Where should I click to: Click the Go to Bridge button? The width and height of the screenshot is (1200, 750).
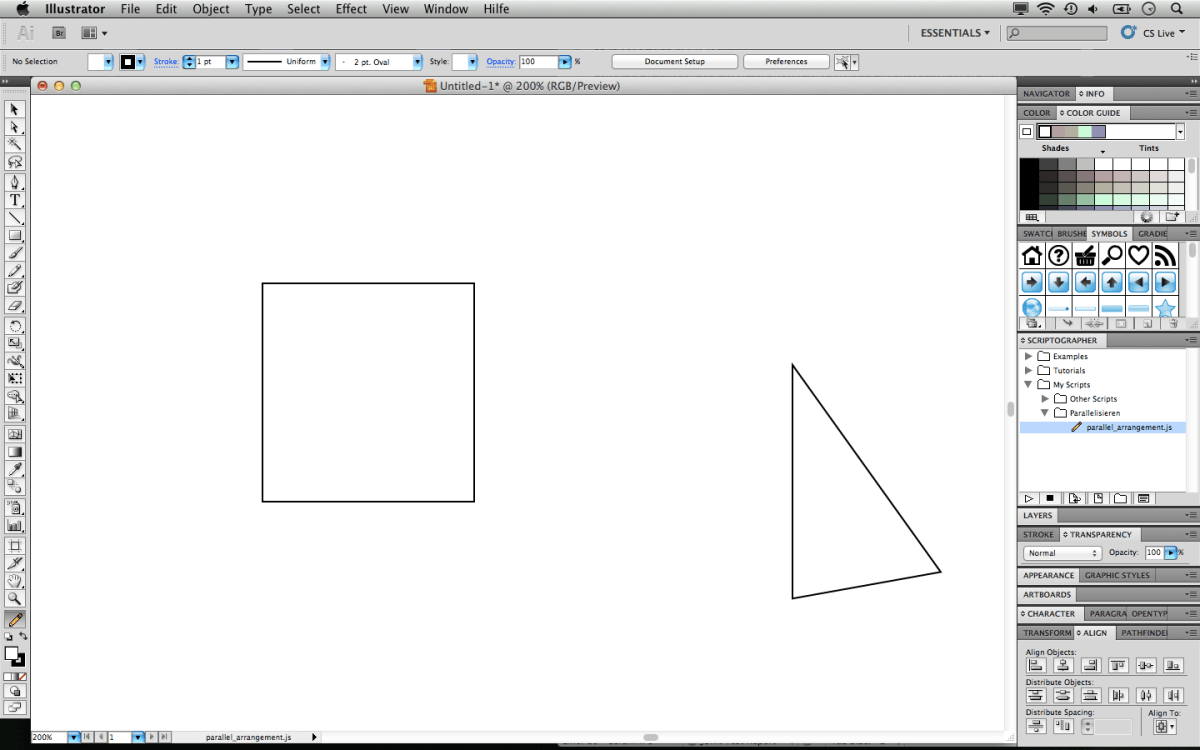(60, 33)
